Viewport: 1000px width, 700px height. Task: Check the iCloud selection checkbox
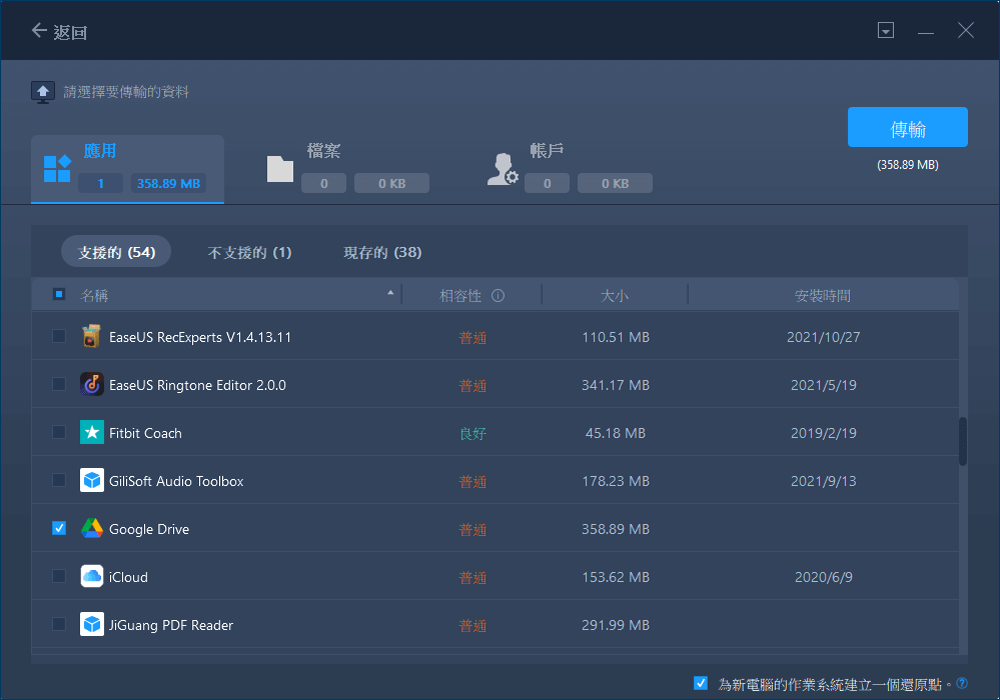click(58, 577)
